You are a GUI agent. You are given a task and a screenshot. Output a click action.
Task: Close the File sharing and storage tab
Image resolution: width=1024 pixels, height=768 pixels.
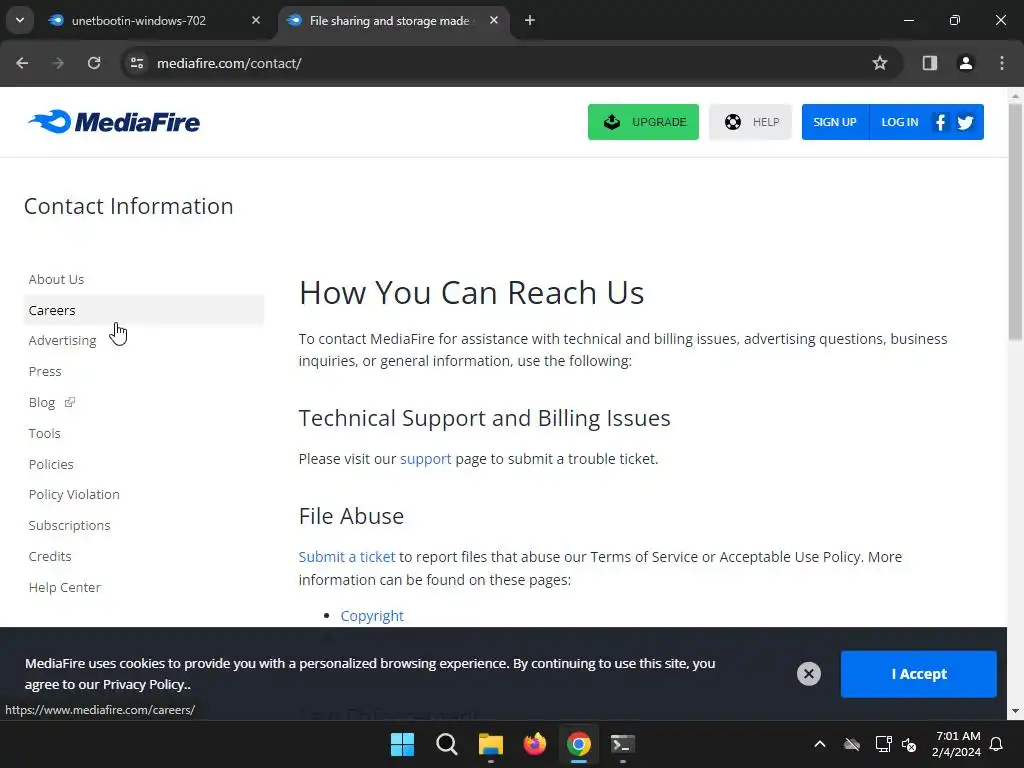click(494, 20)
